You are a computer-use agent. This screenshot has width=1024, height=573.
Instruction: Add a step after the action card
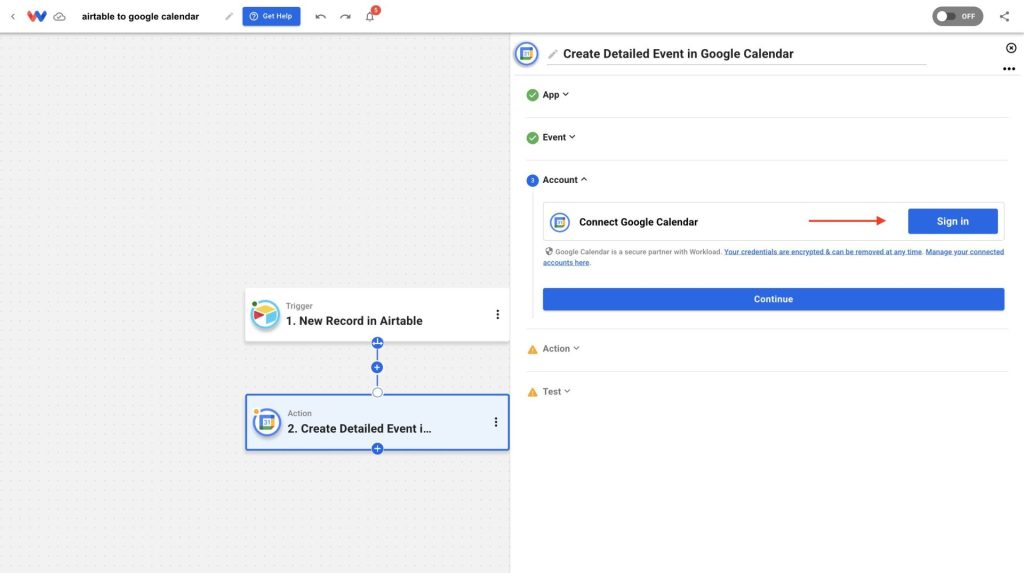click(377, 449)
